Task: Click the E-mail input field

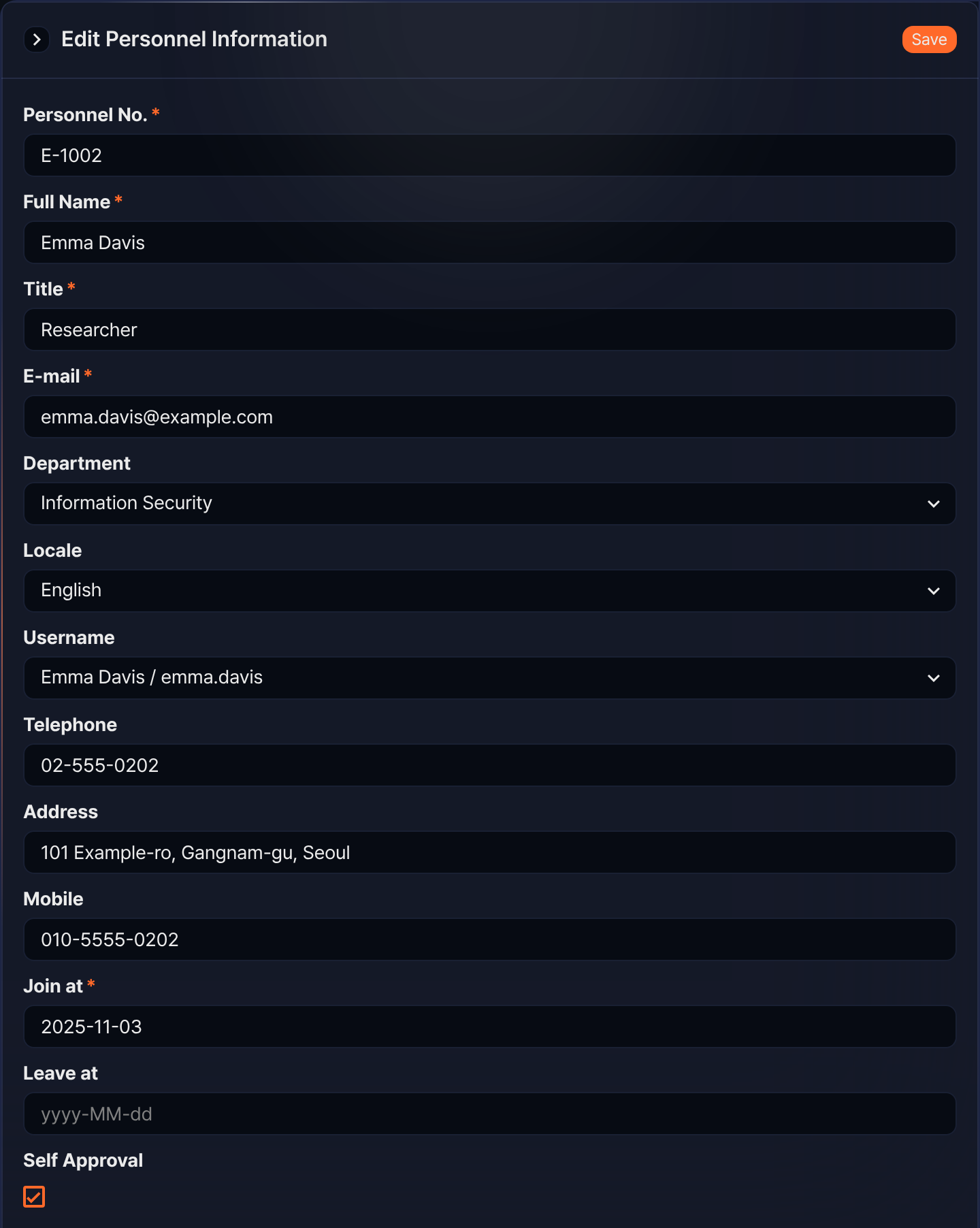Action: (x=490, y=417)
